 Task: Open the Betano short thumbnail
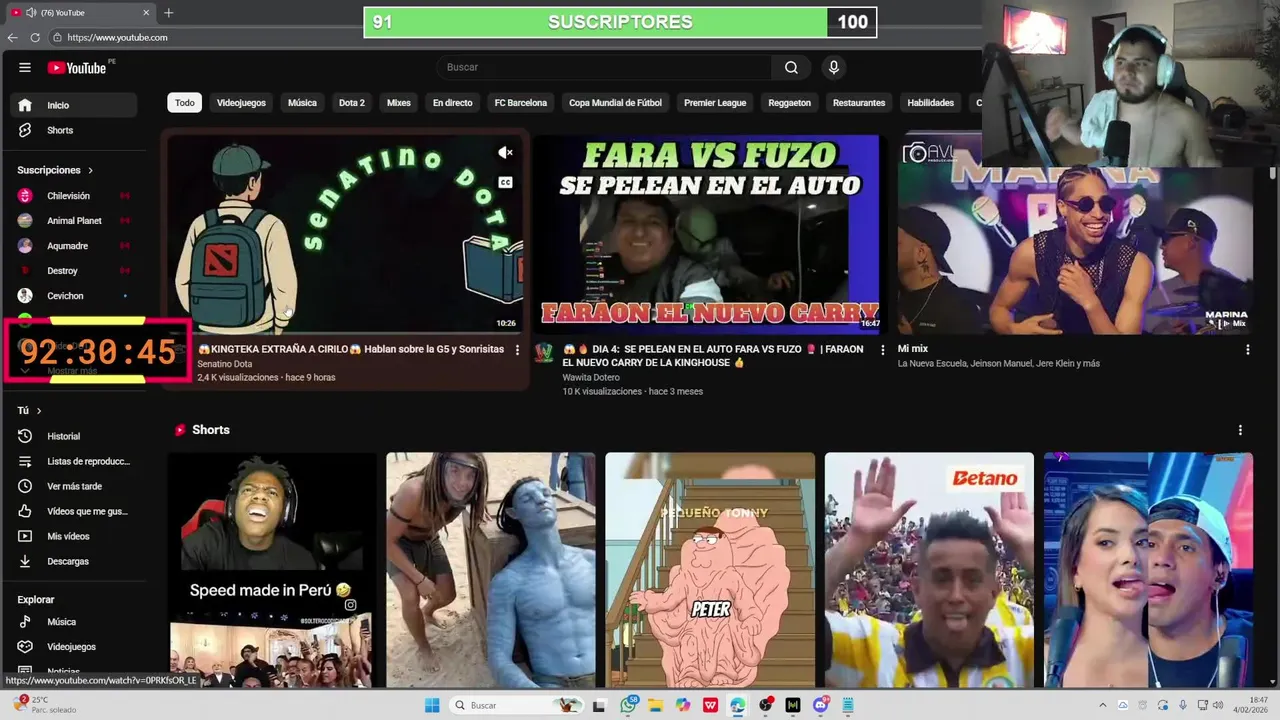click(929, 570)
